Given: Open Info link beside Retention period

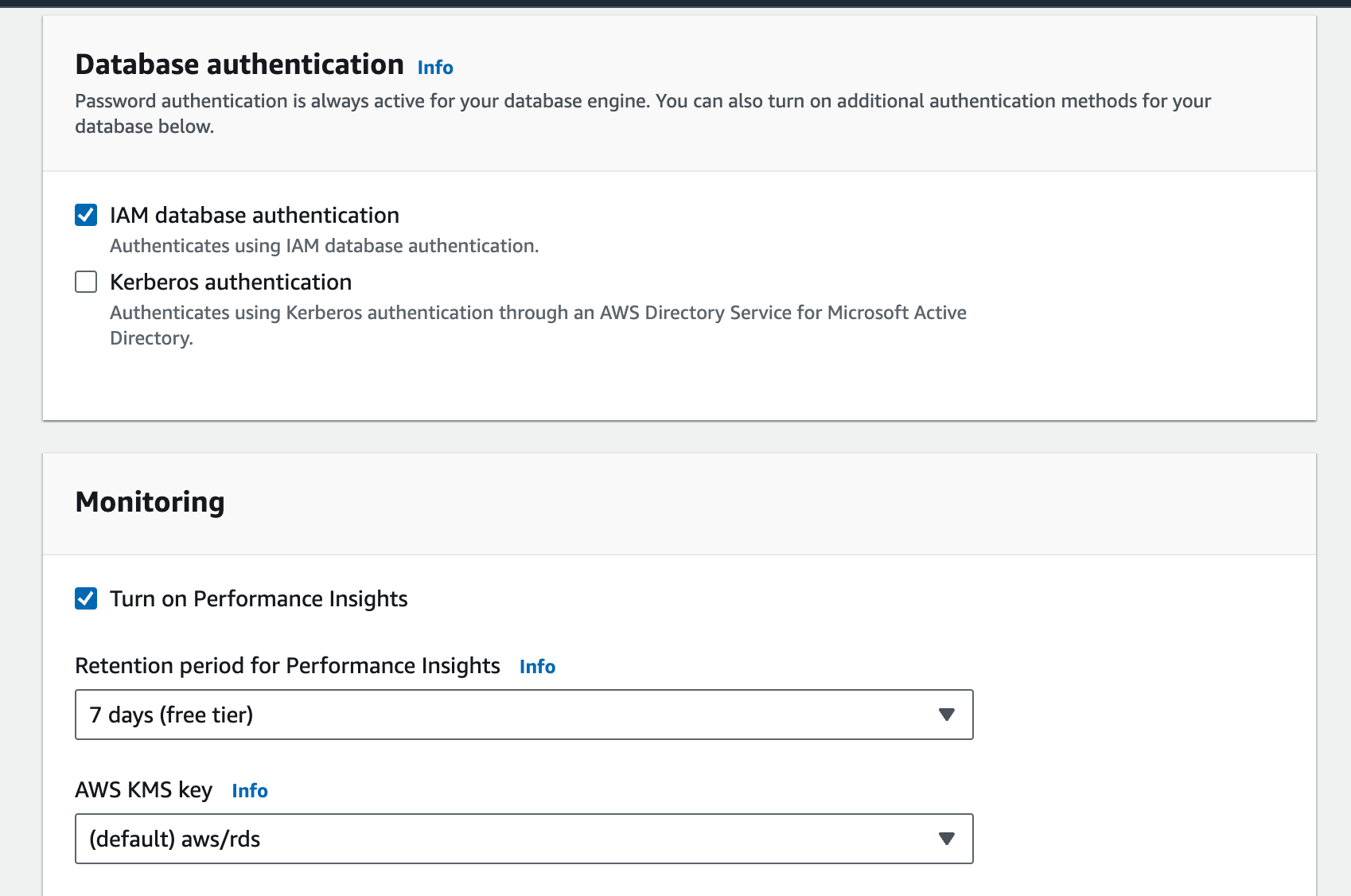Looking at the screenshot, I should pyautogui.click(x=537, y=667).
